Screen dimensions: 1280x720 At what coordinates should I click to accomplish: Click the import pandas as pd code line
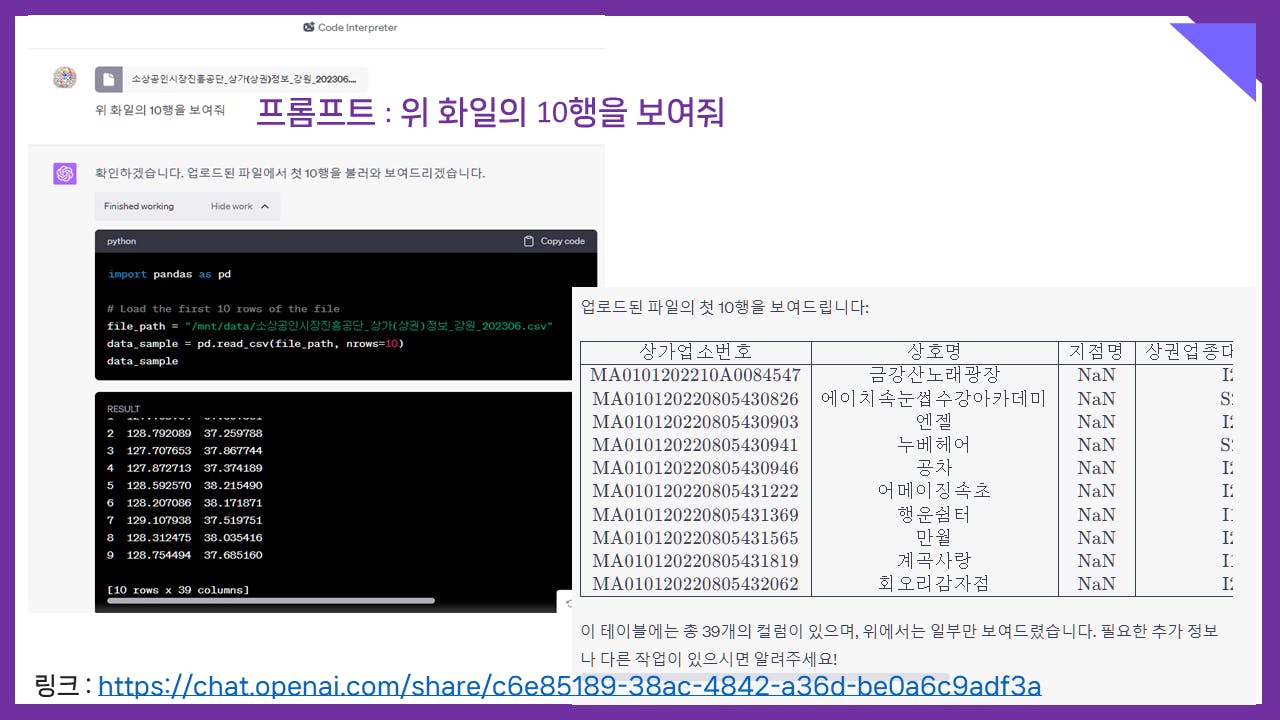pos(169,274)
